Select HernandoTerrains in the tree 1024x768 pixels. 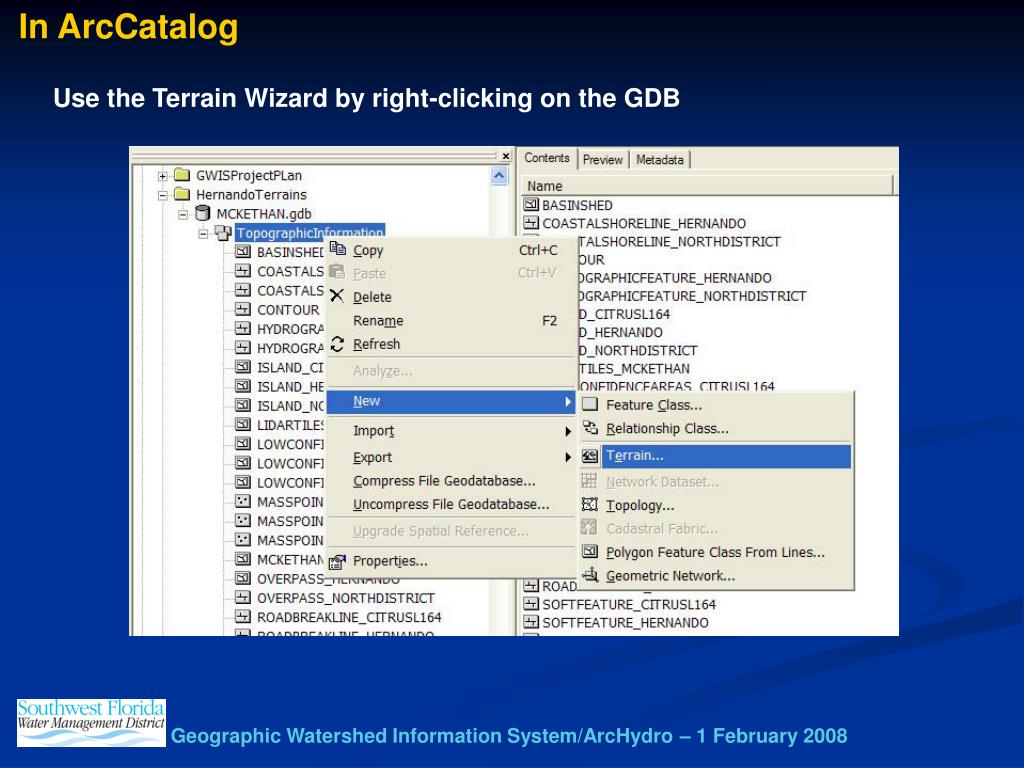click(251, 195)
